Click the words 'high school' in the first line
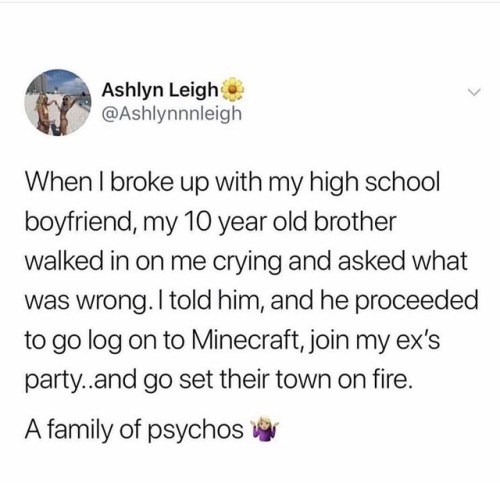The image size is (500, 483). click(375, 184)
